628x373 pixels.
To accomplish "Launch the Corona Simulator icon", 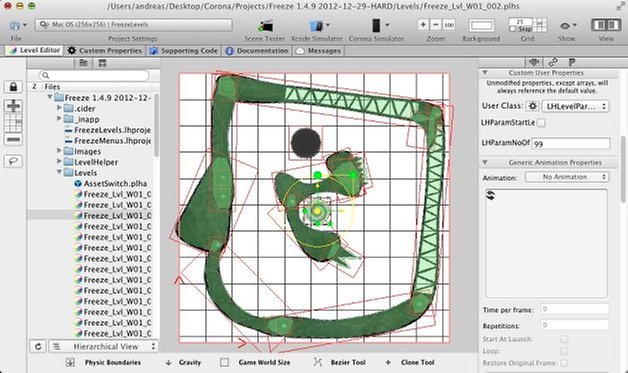I will pos(376,25).
